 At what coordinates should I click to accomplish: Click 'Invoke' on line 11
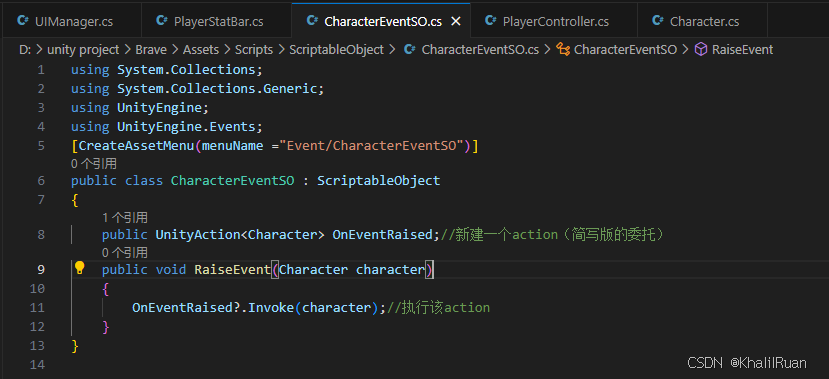(x=271, y=308)
